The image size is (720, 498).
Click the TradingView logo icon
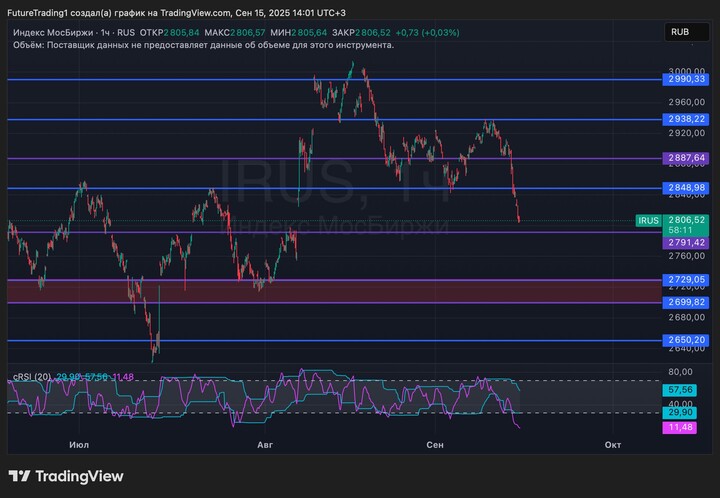click(x=19, y=476)
